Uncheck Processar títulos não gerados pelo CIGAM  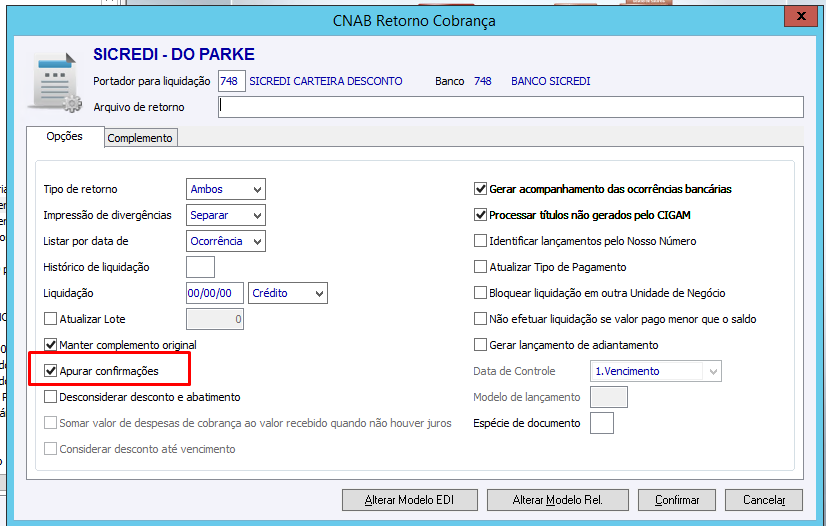[480, 215]
